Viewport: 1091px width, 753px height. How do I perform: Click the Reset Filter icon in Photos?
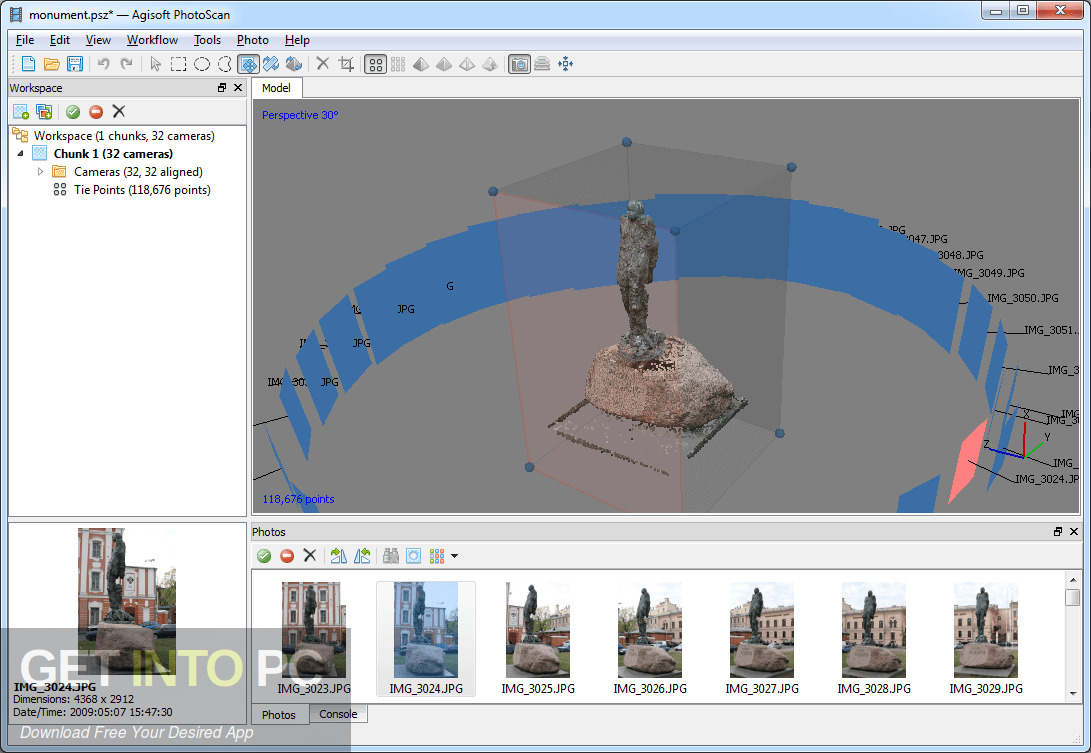pyautogui.click(x=413, y=555)
